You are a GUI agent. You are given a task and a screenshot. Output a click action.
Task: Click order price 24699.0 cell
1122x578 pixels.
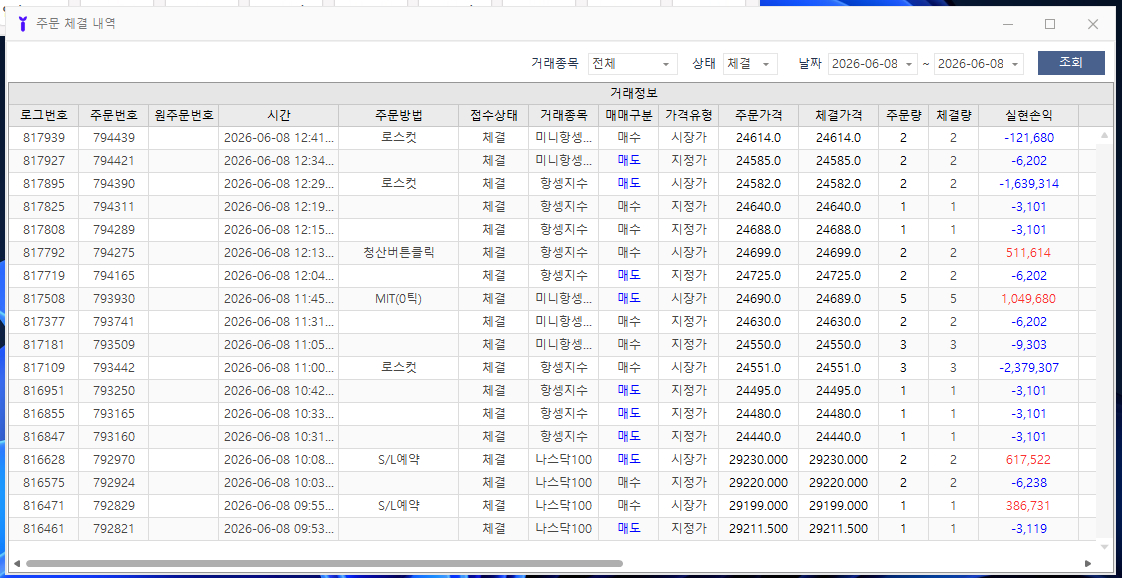[x=758, y=252]
